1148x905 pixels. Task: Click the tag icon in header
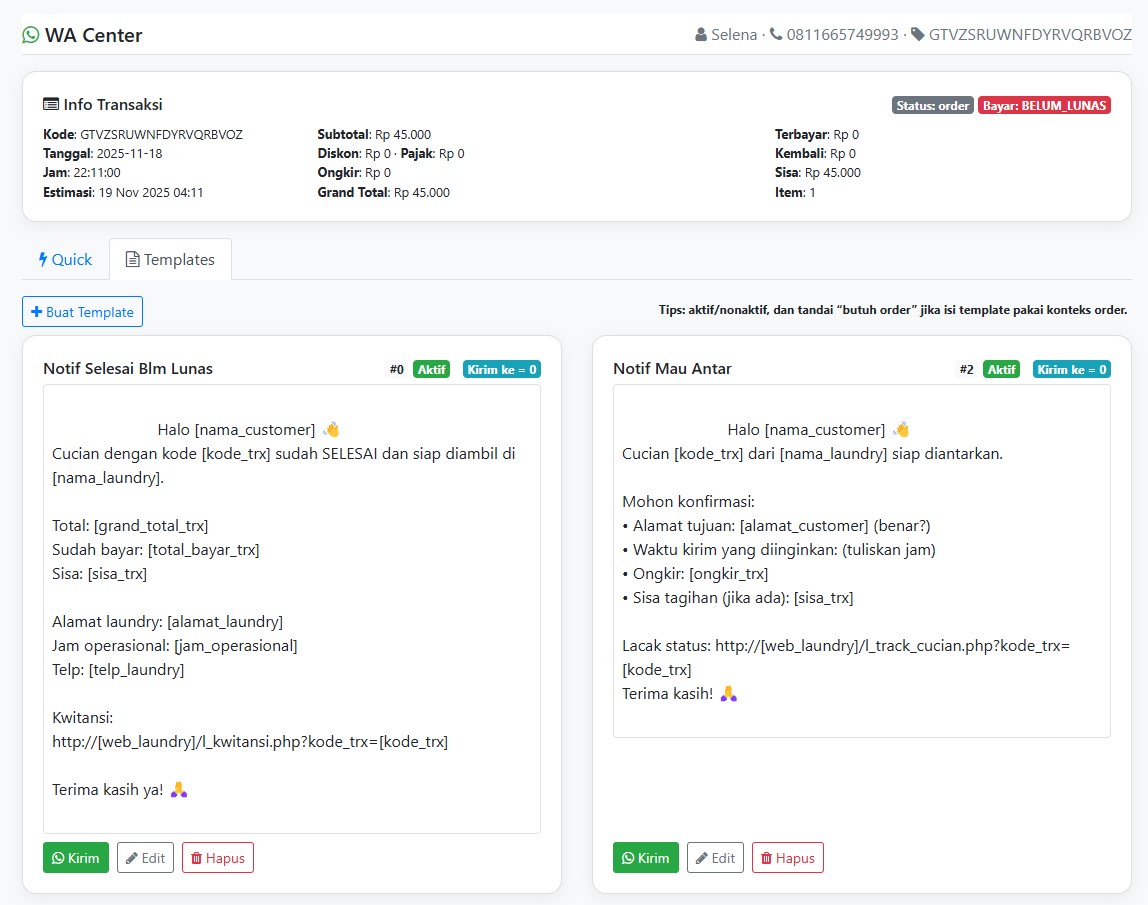[x=918, y=35]
